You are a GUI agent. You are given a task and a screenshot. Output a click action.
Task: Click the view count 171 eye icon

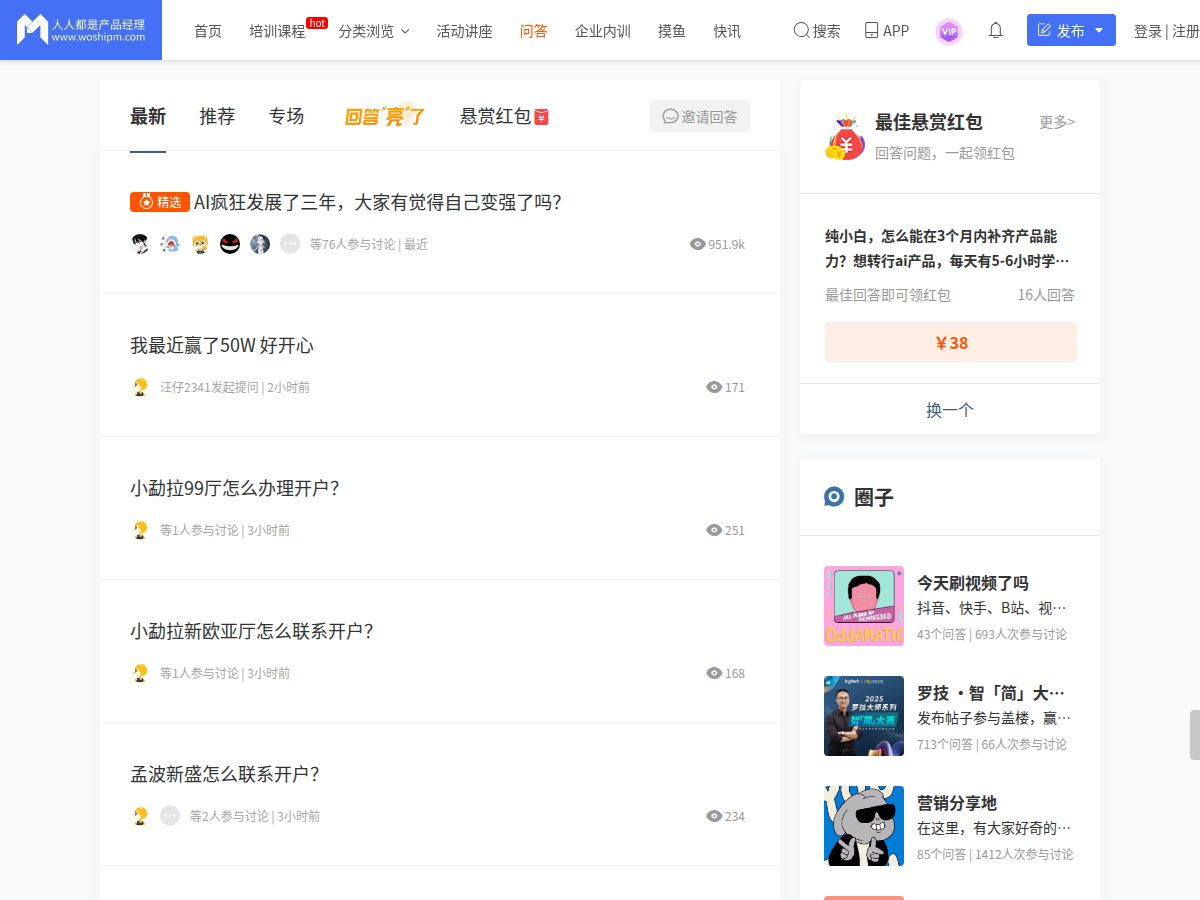pyautogui.click(x=714, y=387)
